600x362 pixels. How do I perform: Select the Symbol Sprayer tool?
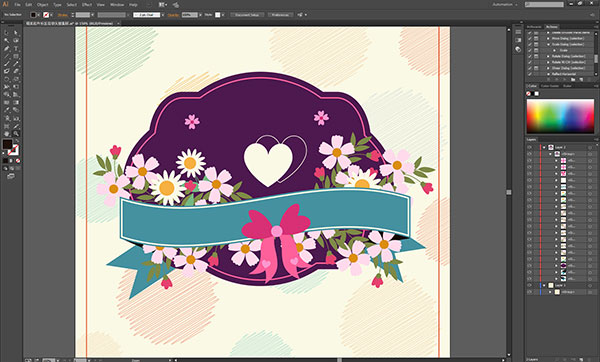[7, 118]
